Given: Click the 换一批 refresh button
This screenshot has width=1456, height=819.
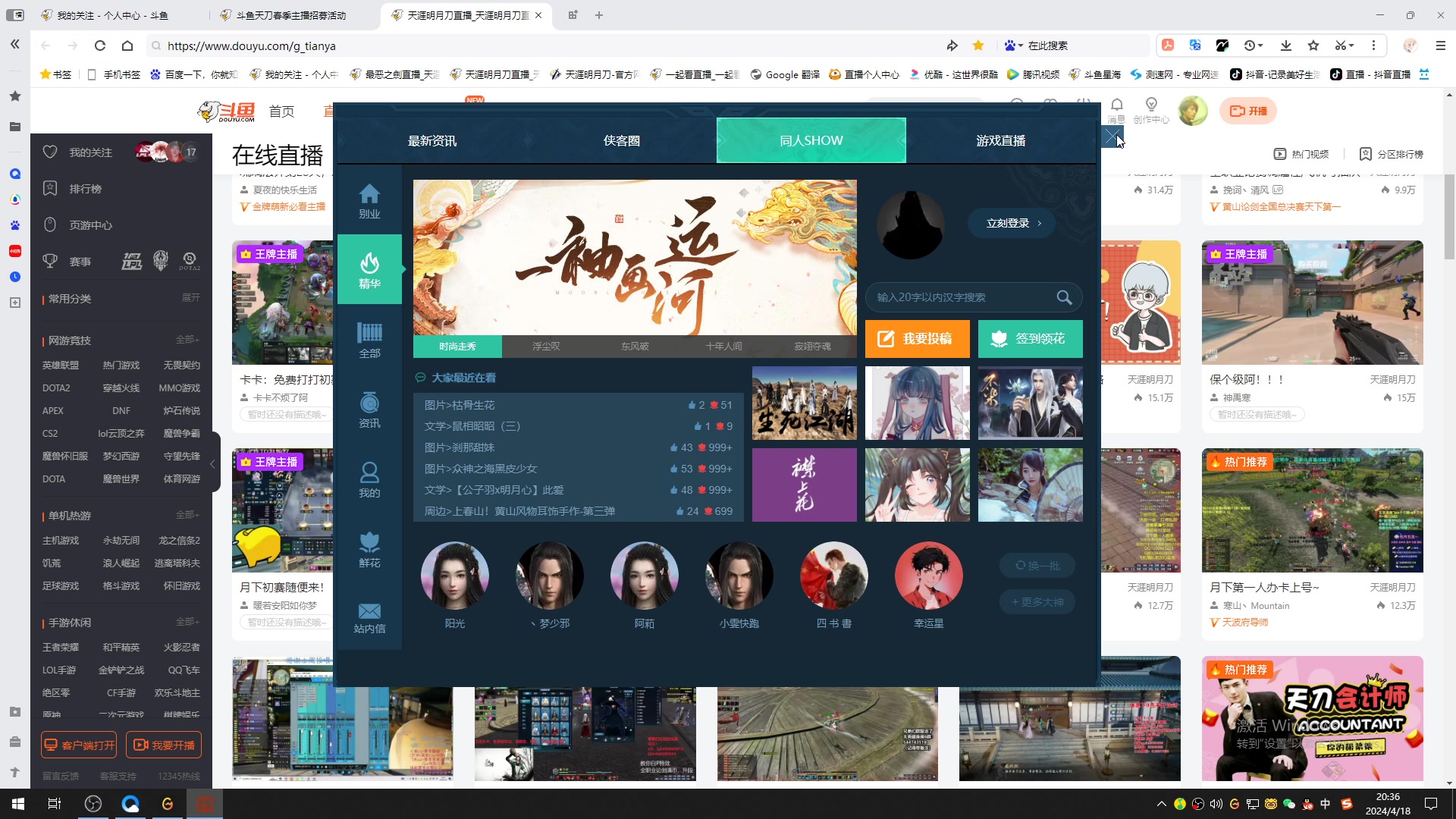Looking at the screenshot, I should click(x=1037, y=565).
